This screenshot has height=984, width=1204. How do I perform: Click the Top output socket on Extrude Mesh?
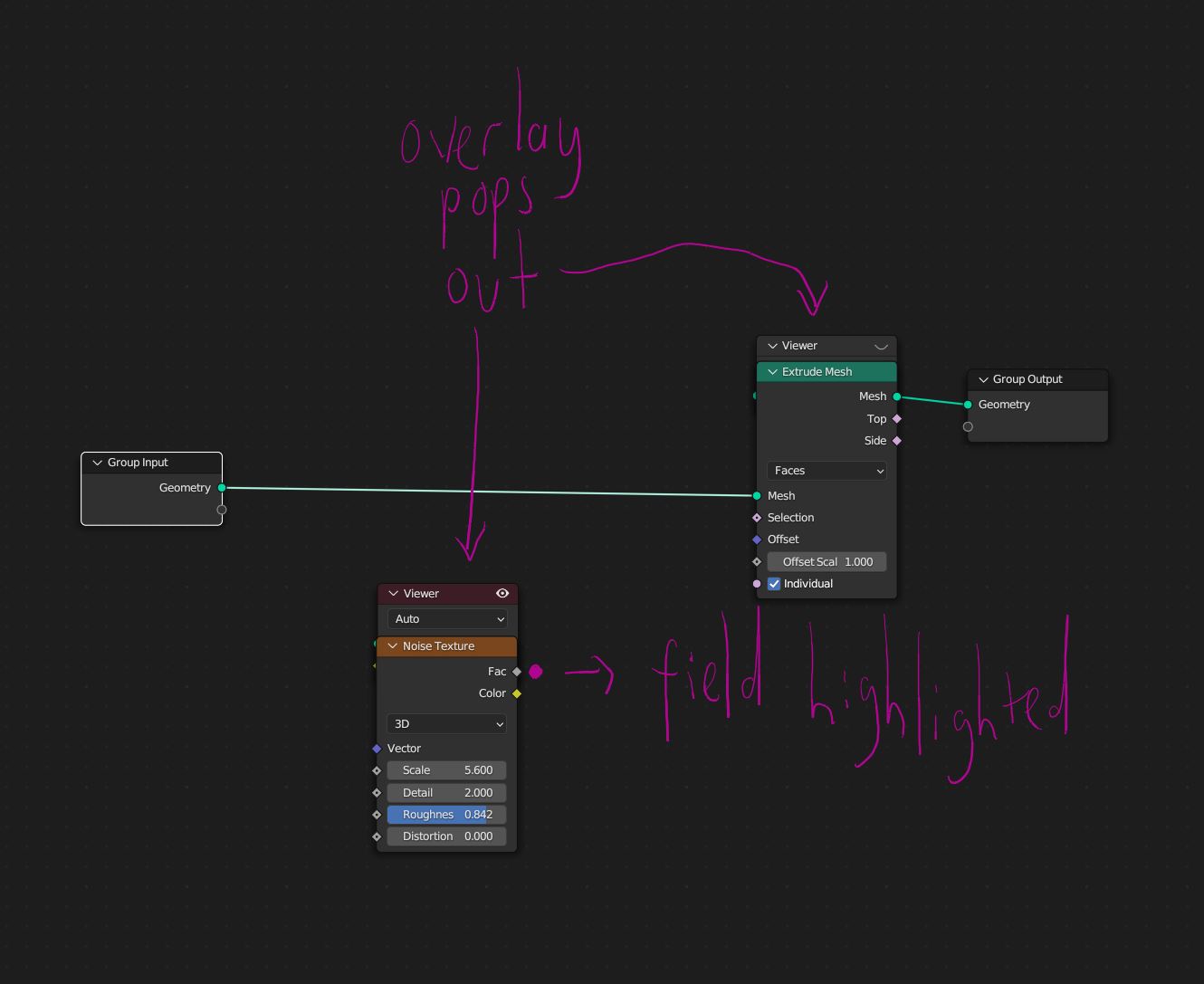click(x=897, y=419)
